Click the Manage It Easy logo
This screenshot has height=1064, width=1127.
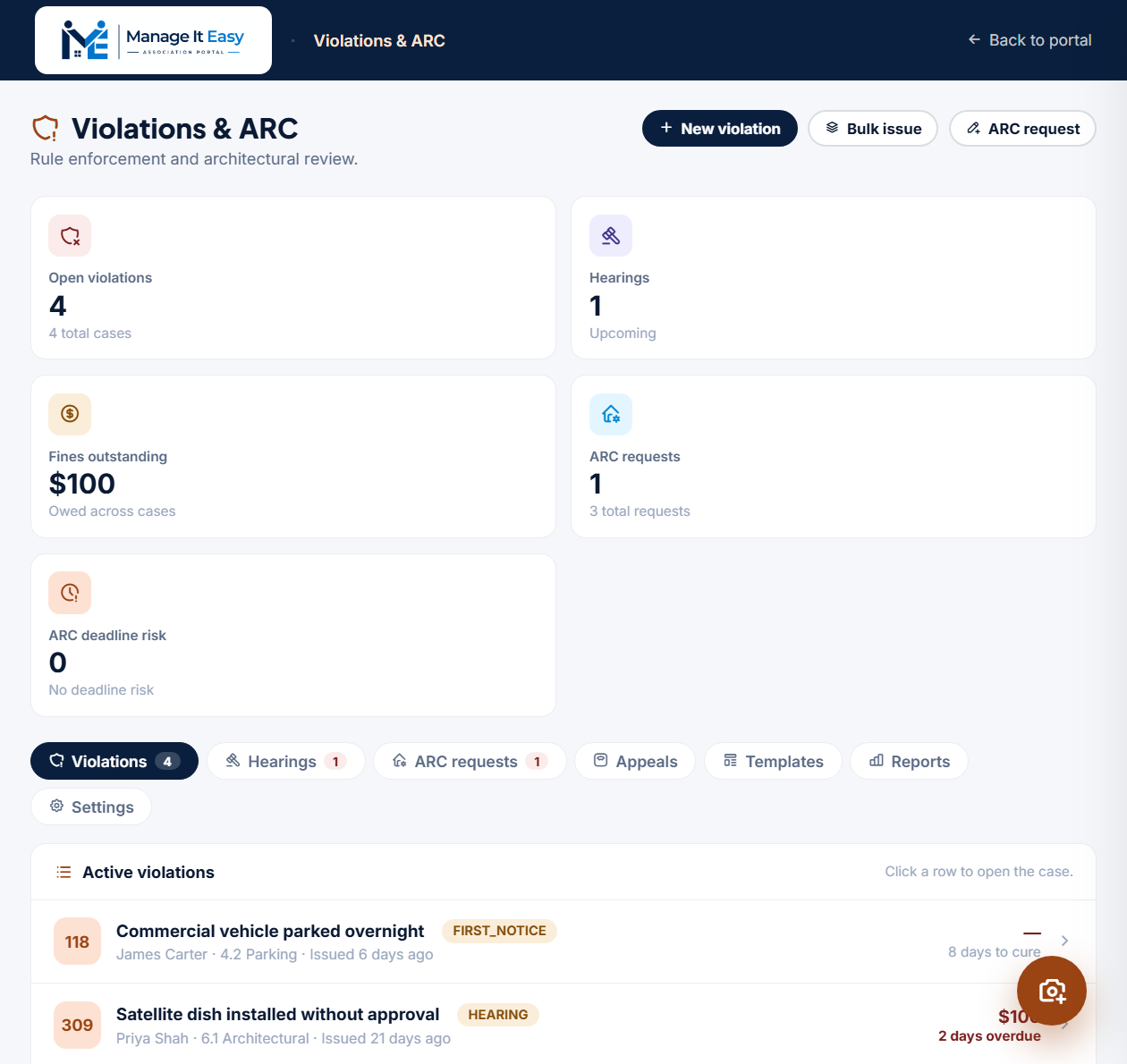click(153, 40)
